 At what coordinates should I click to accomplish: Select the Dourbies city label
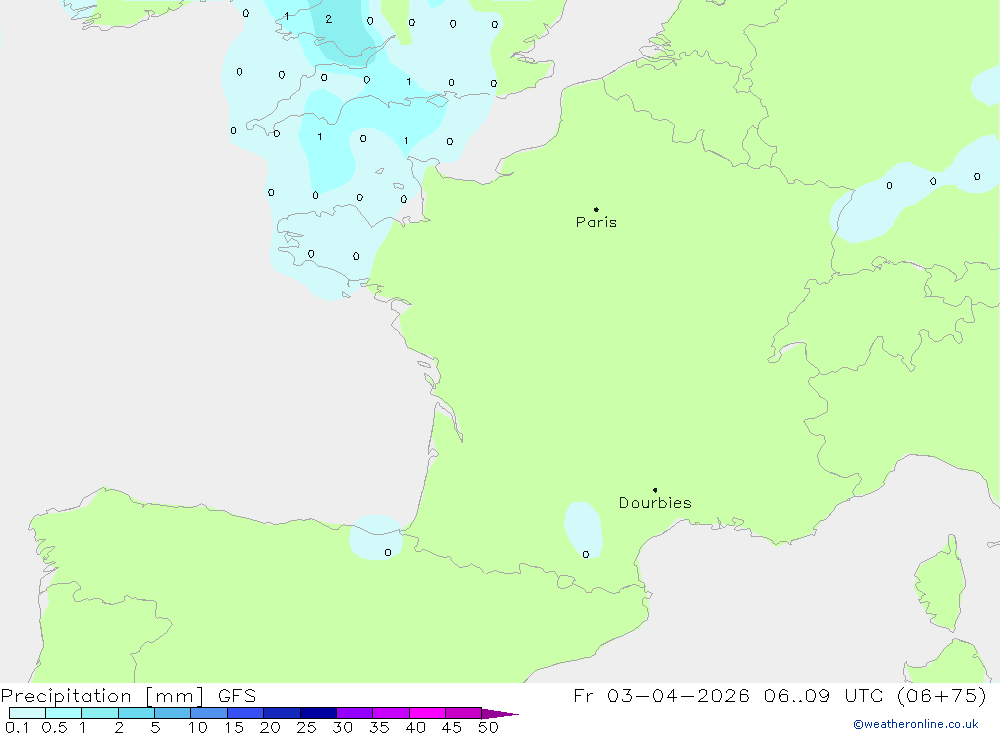click(655, 503)
